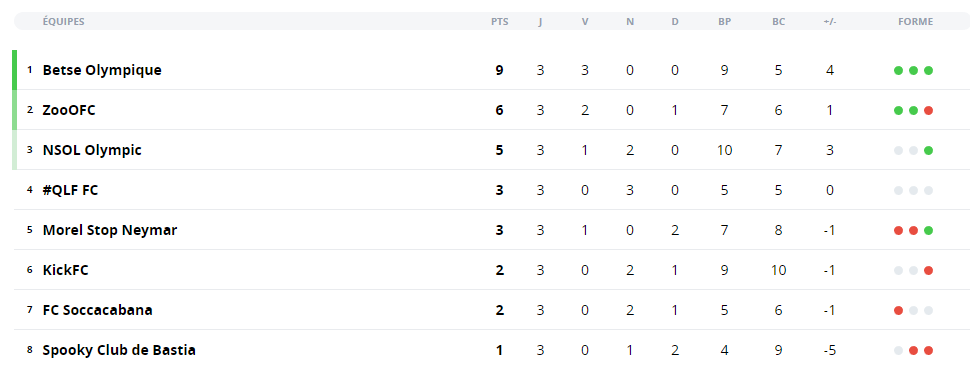Open Betse Olympique team row
Viewport: 970px width, 386px height.
(x=492, y=70)
